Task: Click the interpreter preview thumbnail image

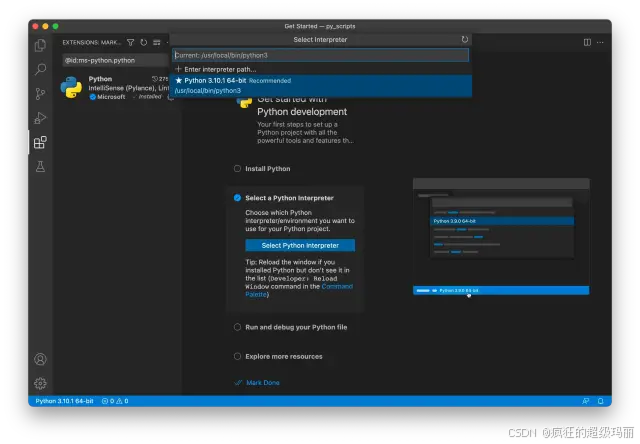Action: [x=501, y=237]
